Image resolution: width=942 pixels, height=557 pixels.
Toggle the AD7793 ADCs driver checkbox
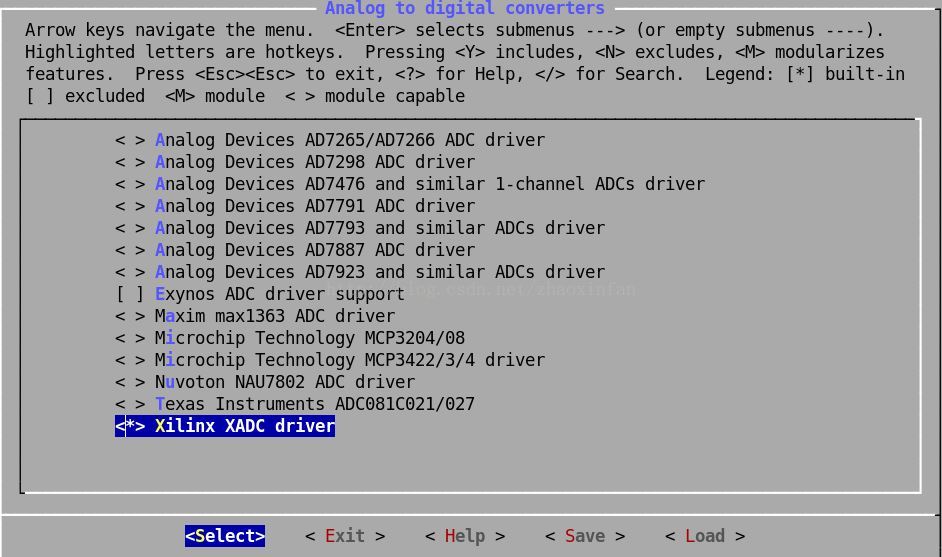pyautogui.click(x=130, y=228)
